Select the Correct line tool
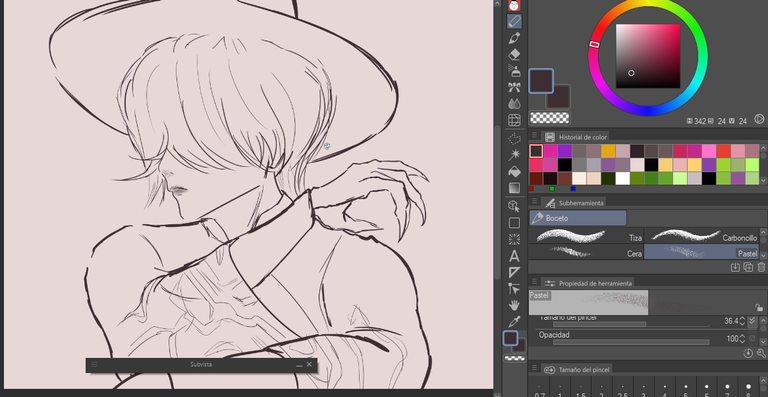 coord(514,288)
